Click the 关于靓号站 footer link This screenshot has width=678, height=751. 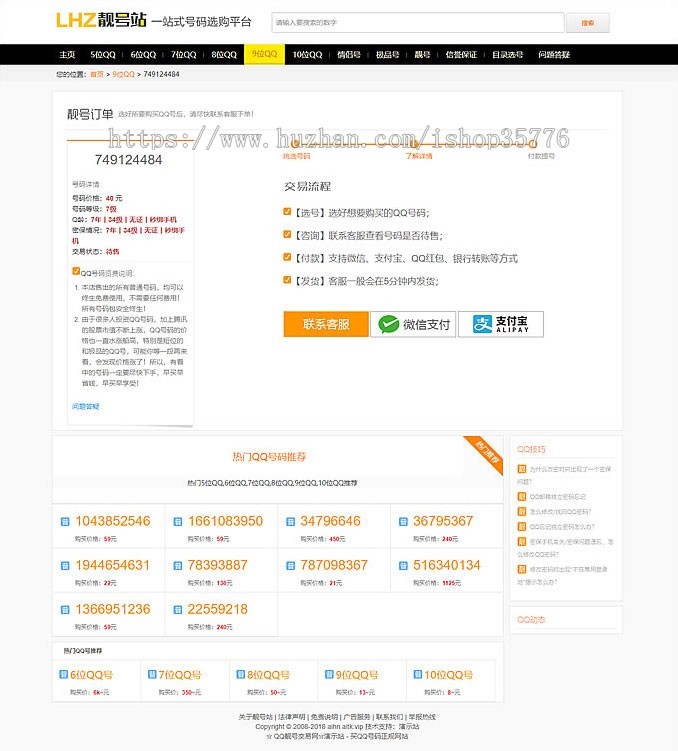[x=256, y=717]
